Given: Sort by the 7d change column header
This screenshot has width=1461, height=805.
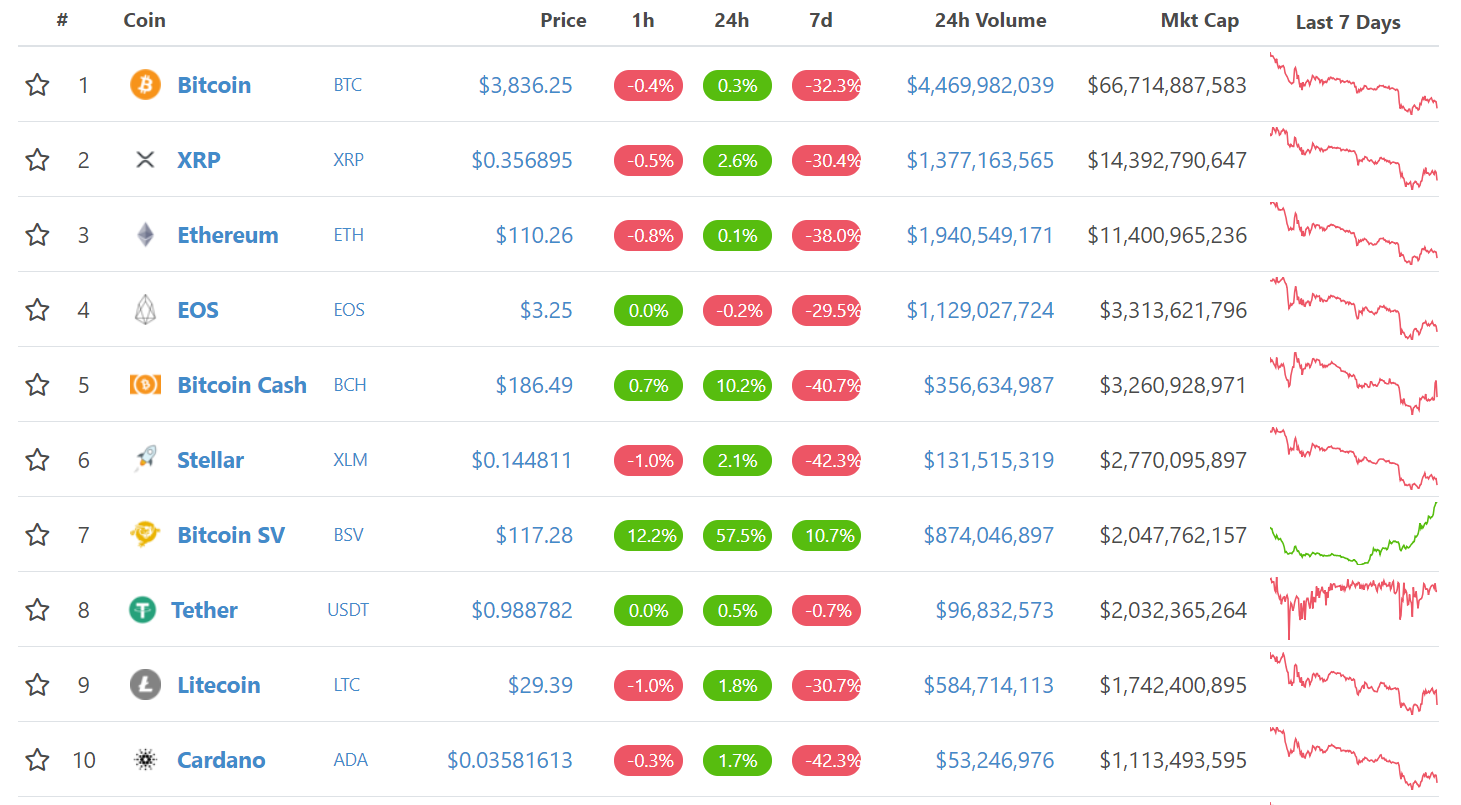Looking at the screenshot, I should pos(820,20).
